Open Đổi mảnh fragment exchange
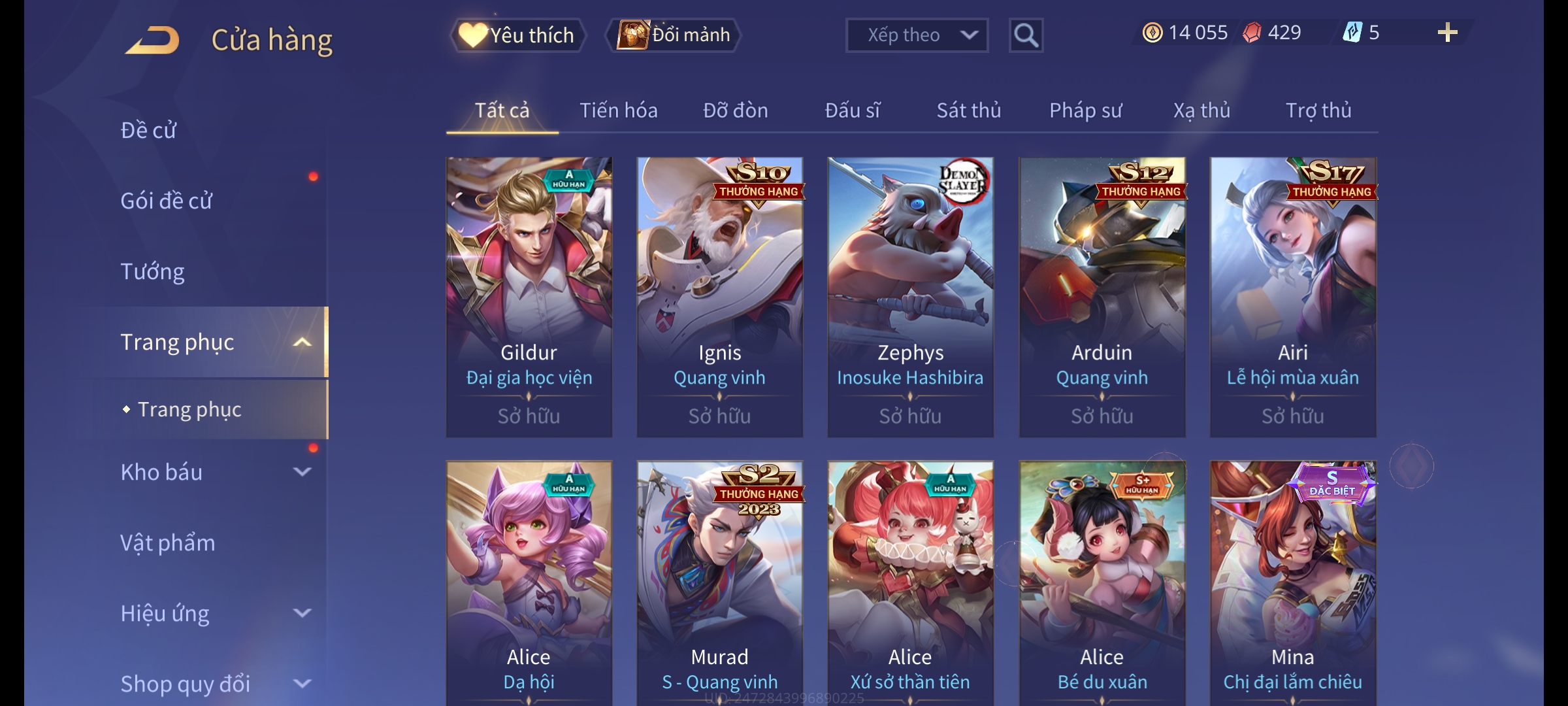1568x706 pixels. pos(674,35)
